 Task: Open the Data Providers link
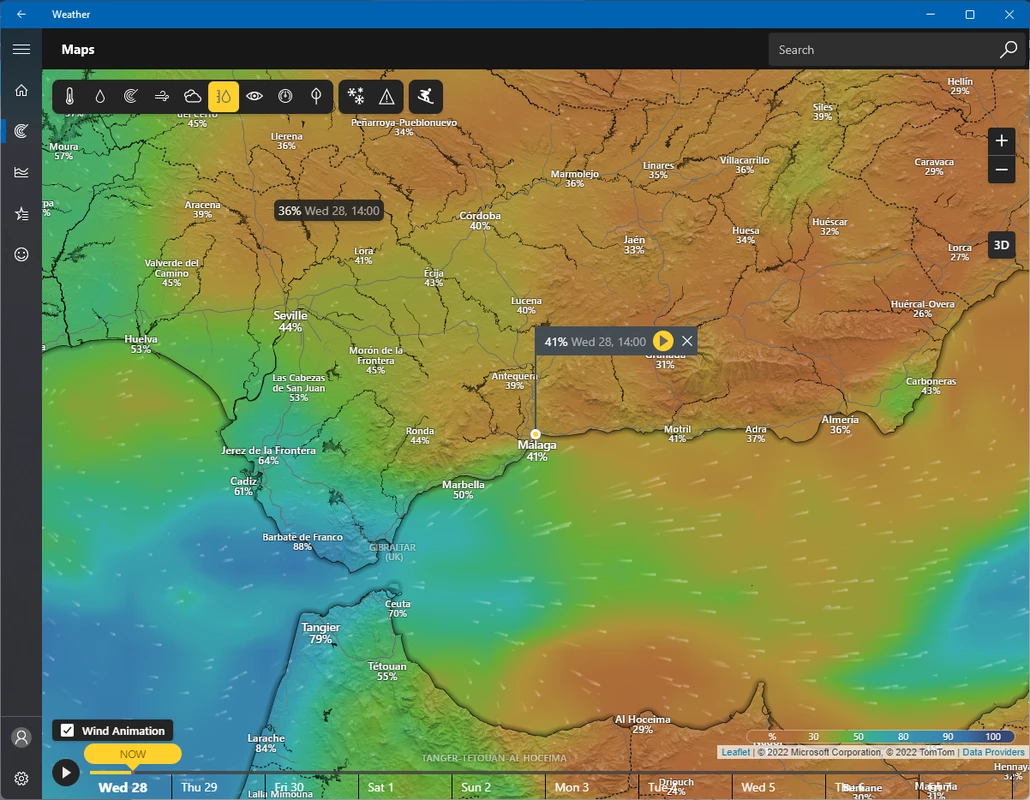click(993, 752)
